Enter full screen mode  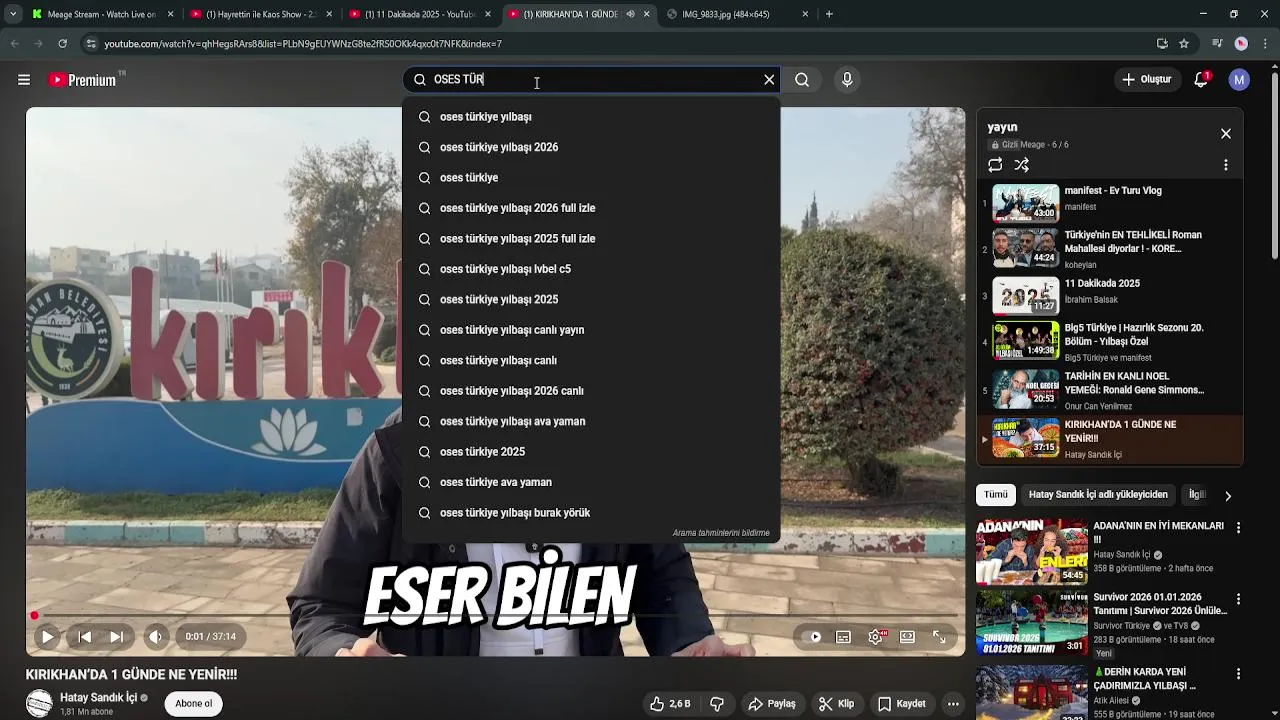pos(939,637)
